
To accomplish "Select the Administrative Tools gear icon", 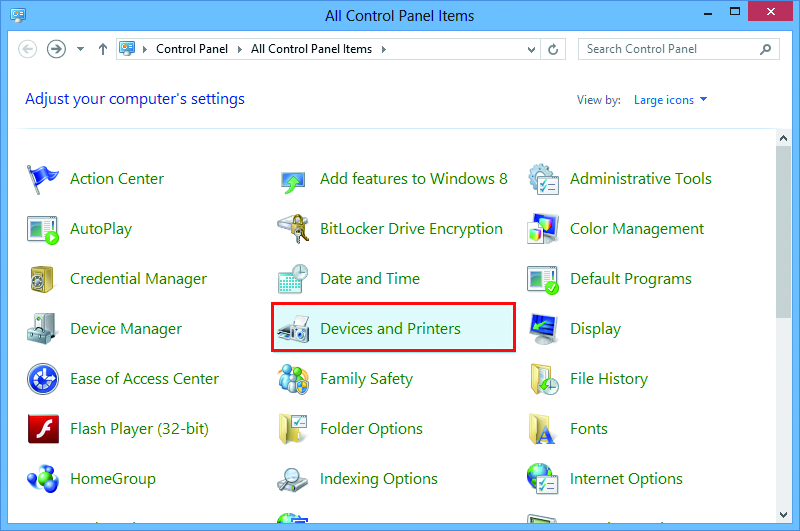I will point(543,179).
